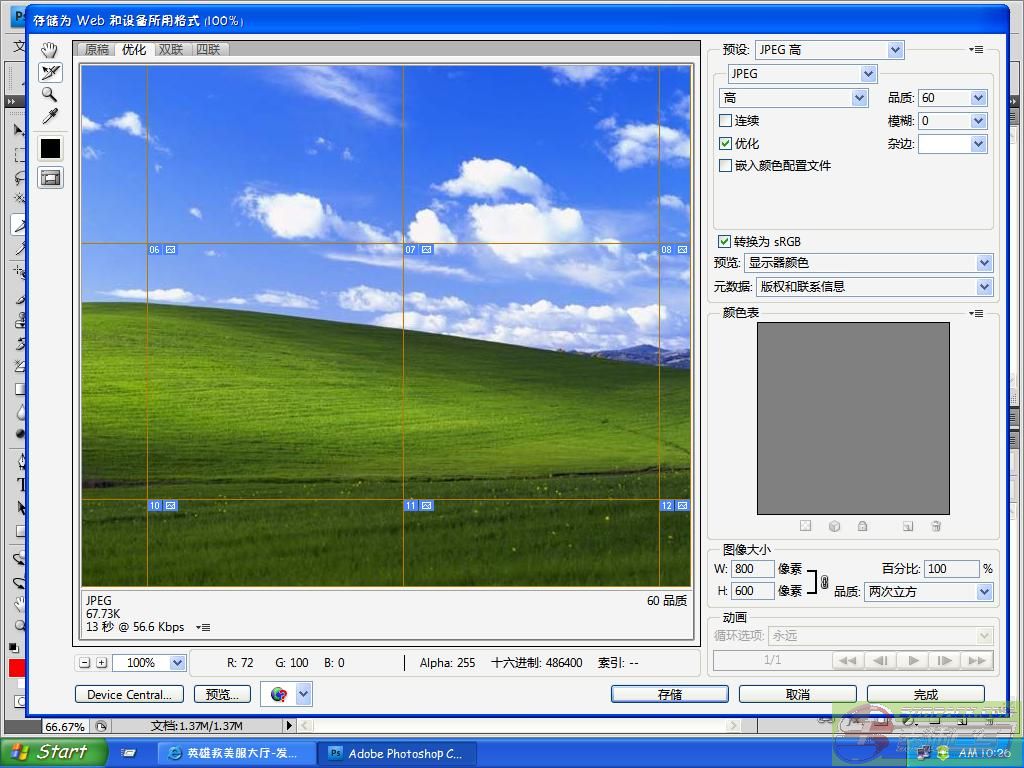
Task: Open the 英雄救美服大厅 browser taskbar item
Action: pos(237,754)
